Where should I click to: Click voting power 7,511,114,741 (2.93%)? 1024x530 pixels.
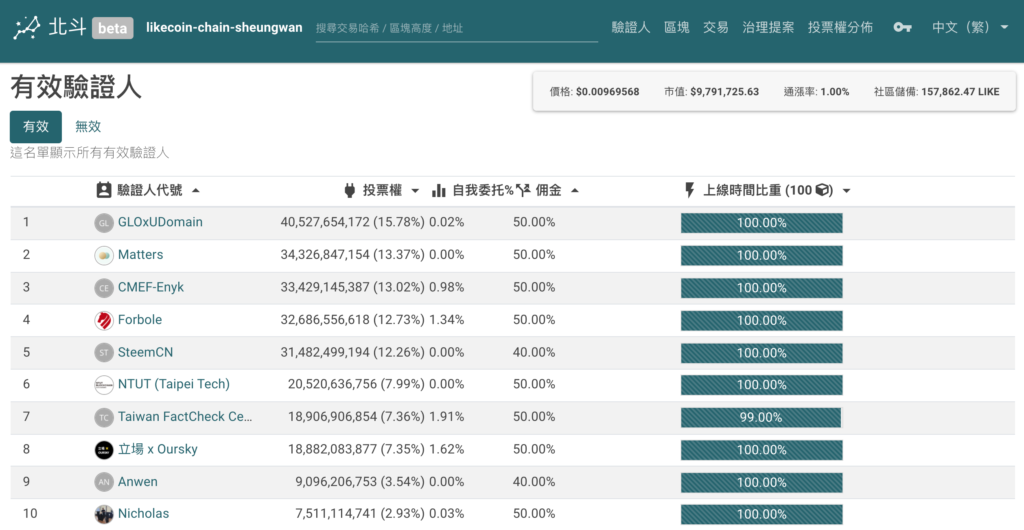click(x=360, y=514)
